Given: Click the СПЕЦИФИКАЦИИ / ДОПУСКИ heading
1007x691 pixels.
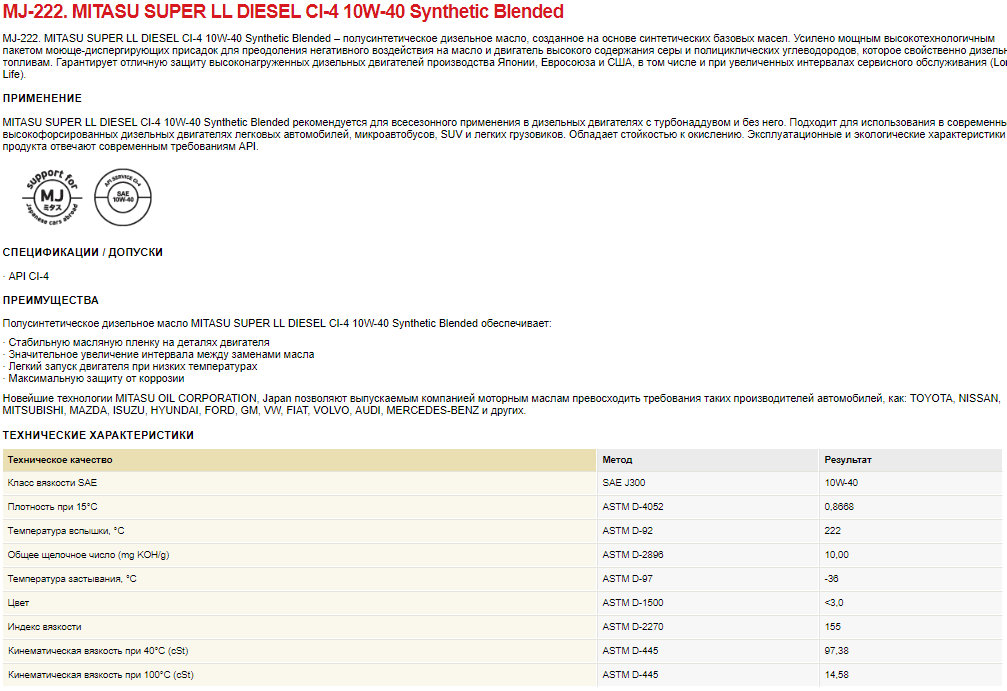Looking at the screenshot, I should coord(82,252).
